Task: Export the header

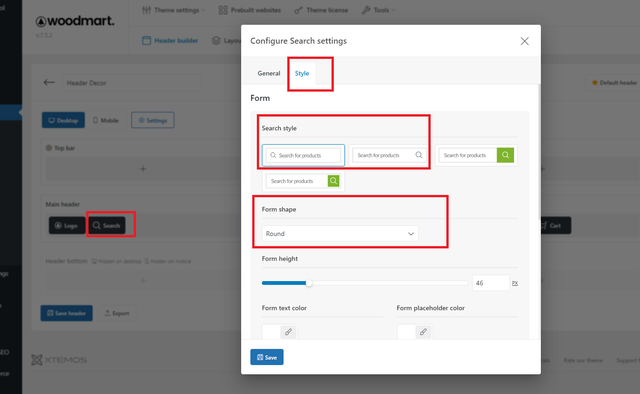Action: pyautogui.click(x=117, y=313)
